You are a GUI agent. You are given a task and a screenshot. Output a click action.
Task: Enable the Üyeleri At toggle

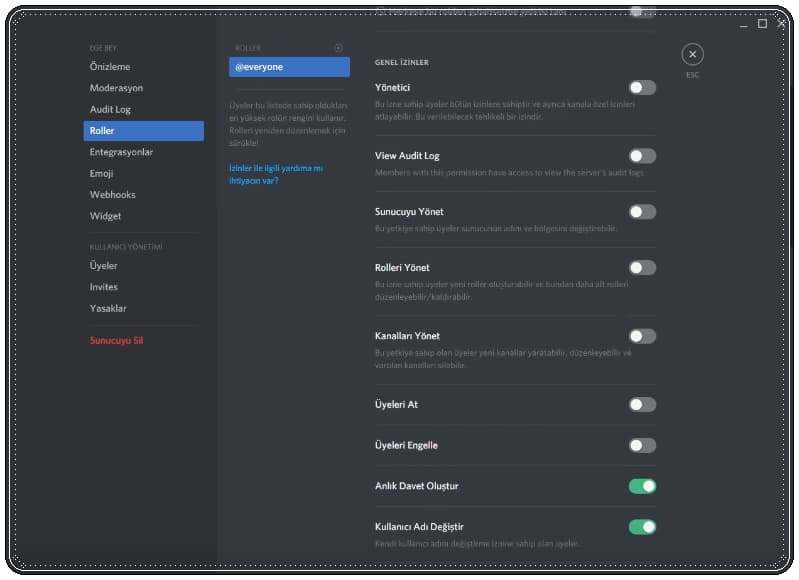coord(642,404)
